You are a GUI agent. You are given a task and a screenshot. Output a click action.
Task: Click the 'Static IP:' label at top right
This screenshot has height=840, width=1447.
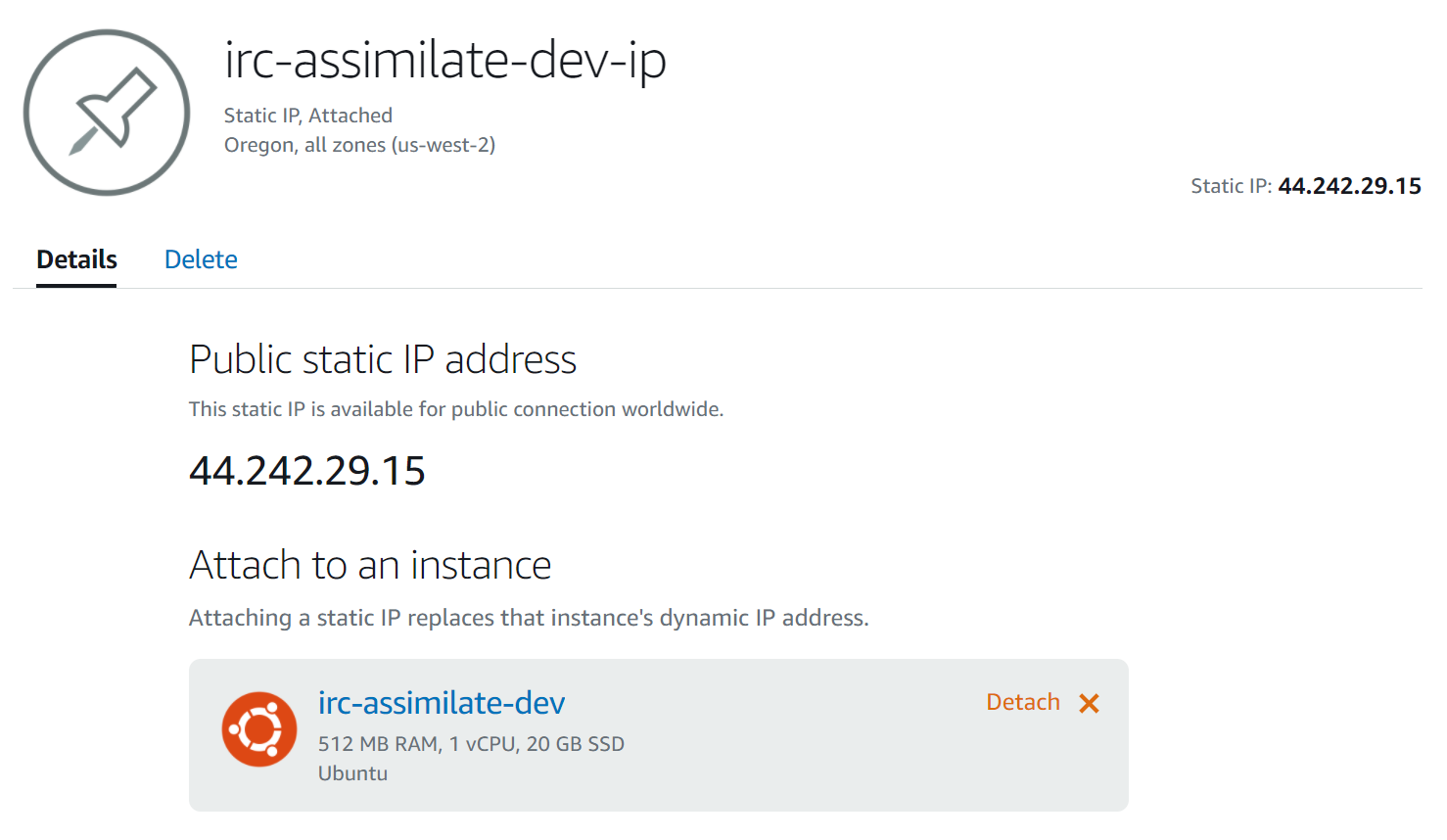pyautogui.click(x=1231, y=186)
